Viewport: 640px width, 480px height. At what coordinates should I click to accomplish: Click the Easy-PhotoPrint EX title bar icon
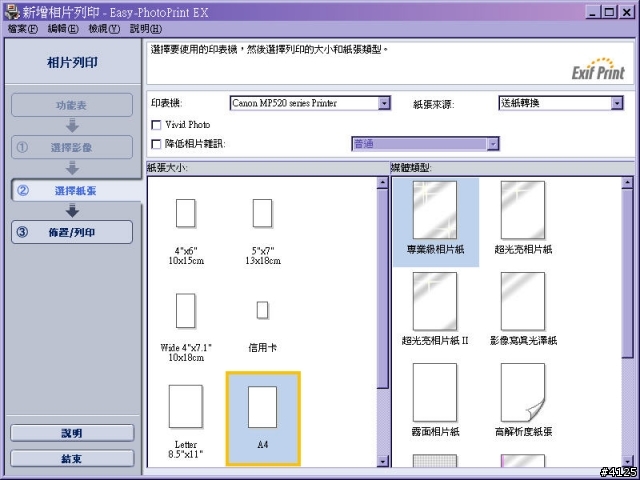(12, 12)
